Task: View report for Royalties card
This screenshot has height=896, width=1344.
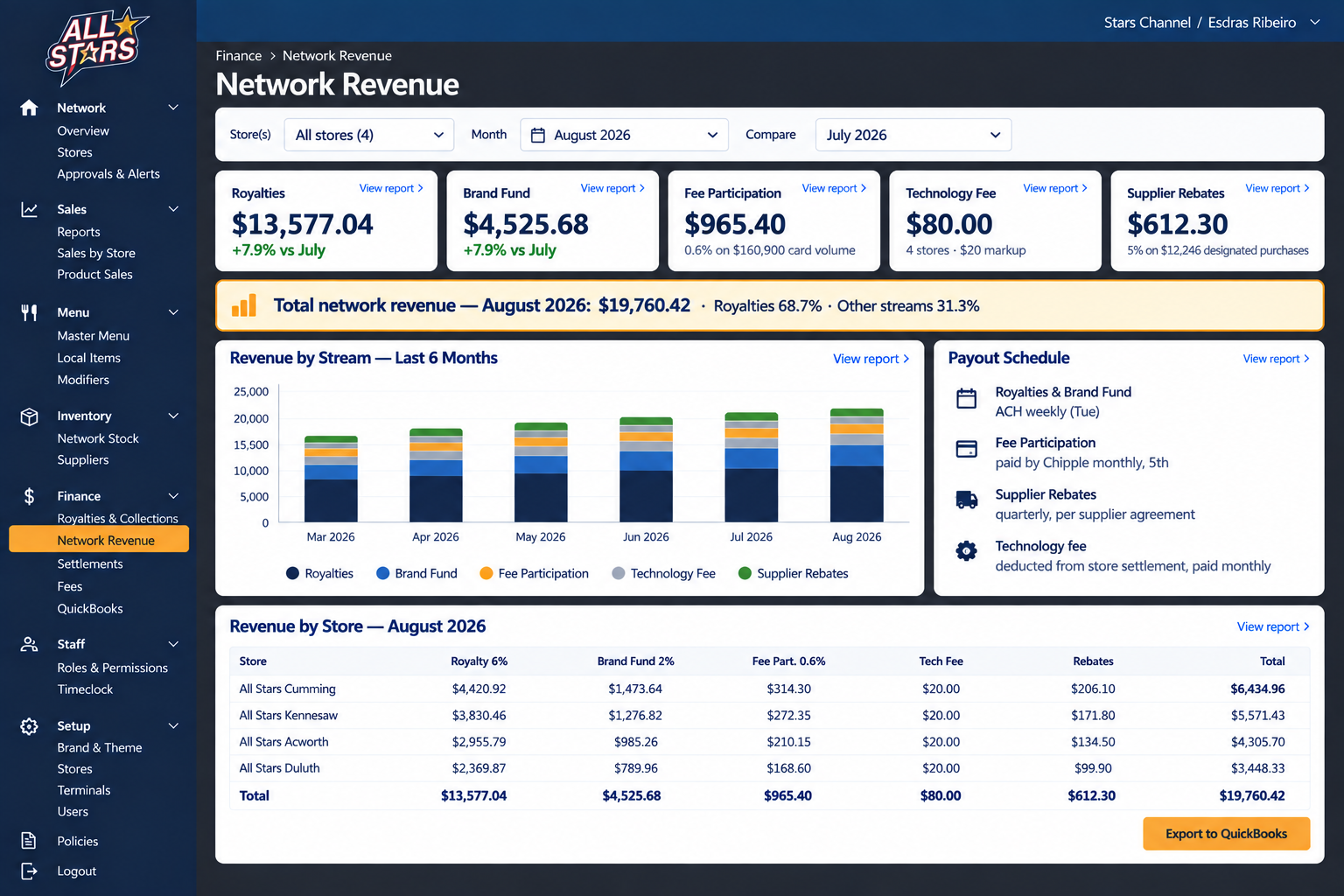Action: (x=391, y=188)
